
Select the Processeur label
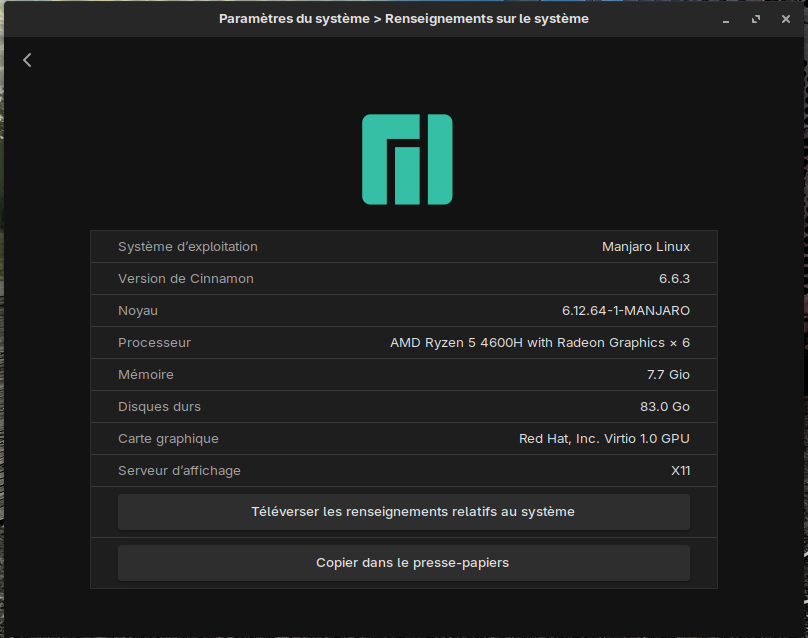[154, 343]
